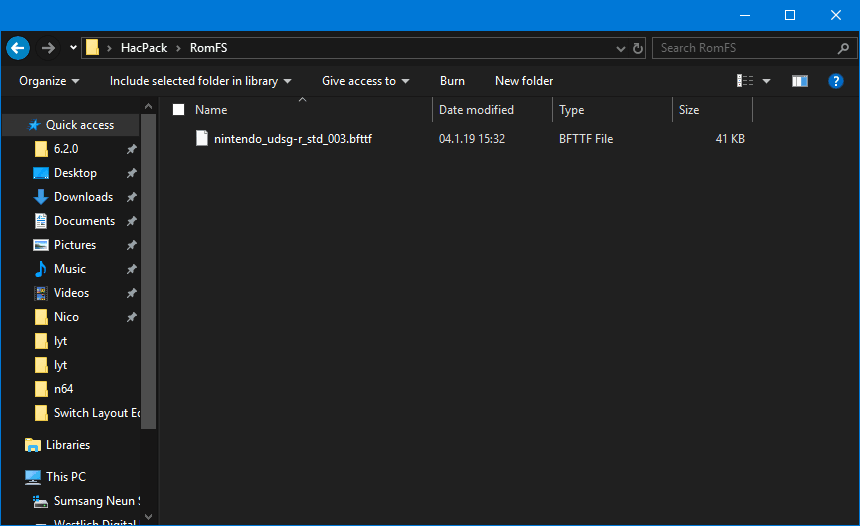
Task: Click the New folder button
Action: click(524, 81)
